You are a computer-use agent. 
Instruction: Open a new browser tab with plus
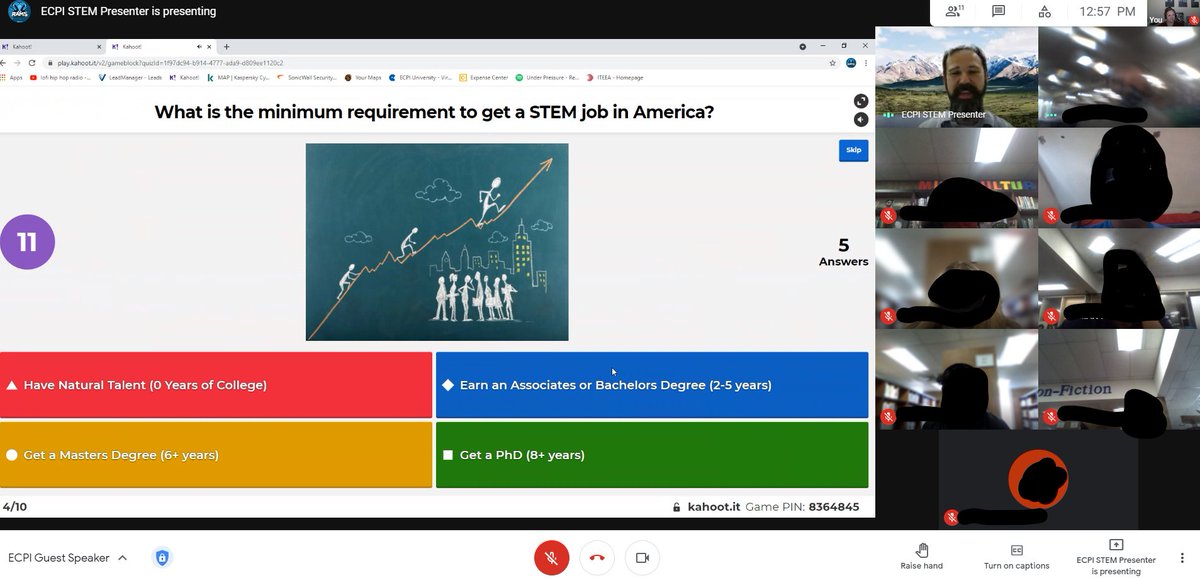click(x=227, y=46)
